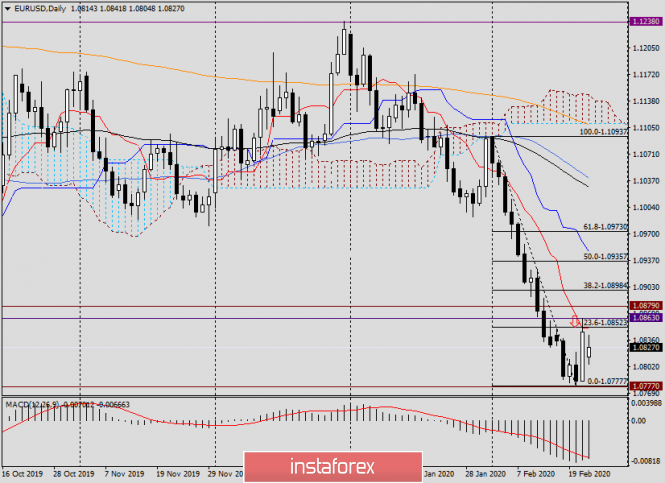The width and height of the screenshot is (665, 483).
Task: Click the MACD 0.00 scale value
Action: tap(637, 420)
